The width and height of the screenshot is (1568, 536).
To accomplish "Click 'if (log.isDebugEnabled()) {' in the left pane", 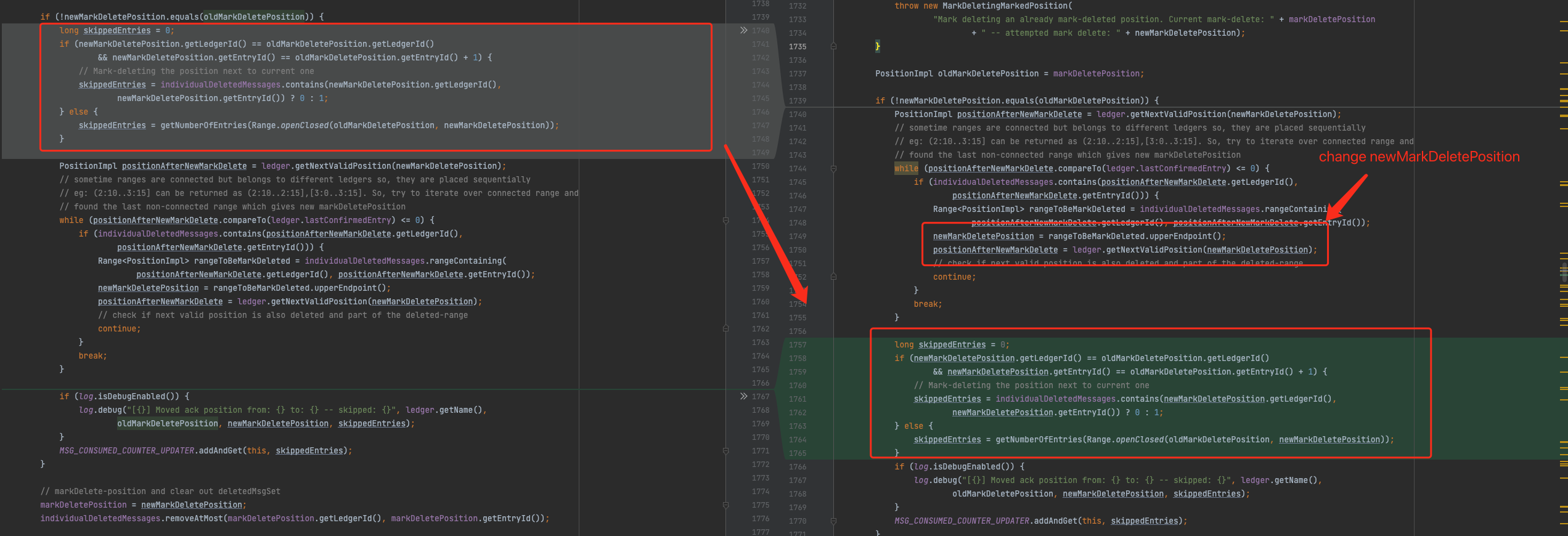I will (124, 396).
